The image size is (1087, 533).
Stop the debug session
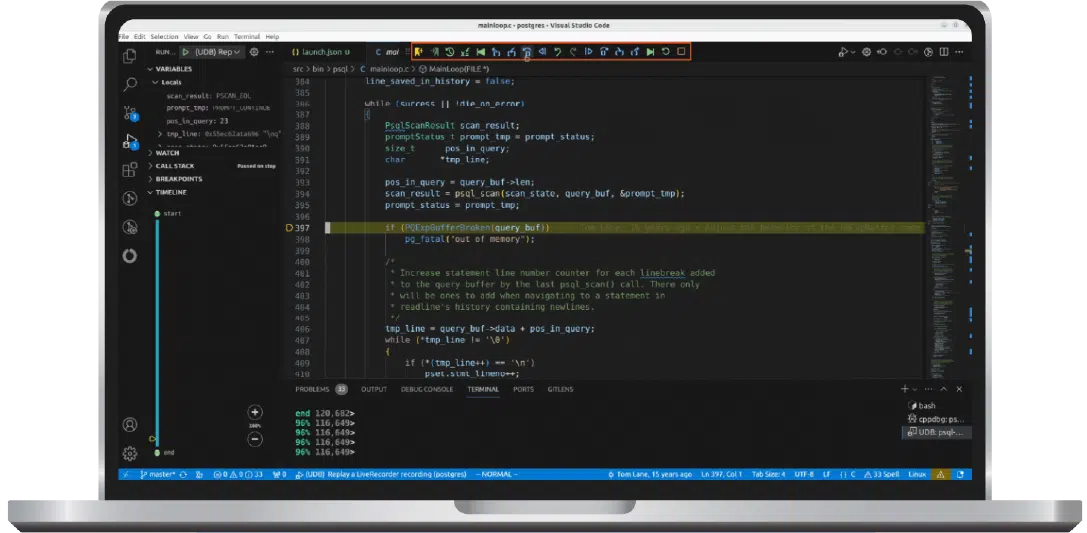(x=681, y=52)
